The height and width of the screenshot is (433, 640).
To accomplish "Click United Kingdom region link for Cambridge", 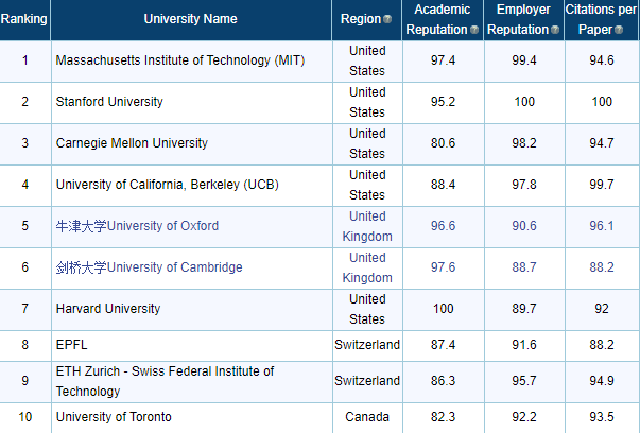I will (x=367, y=267).
